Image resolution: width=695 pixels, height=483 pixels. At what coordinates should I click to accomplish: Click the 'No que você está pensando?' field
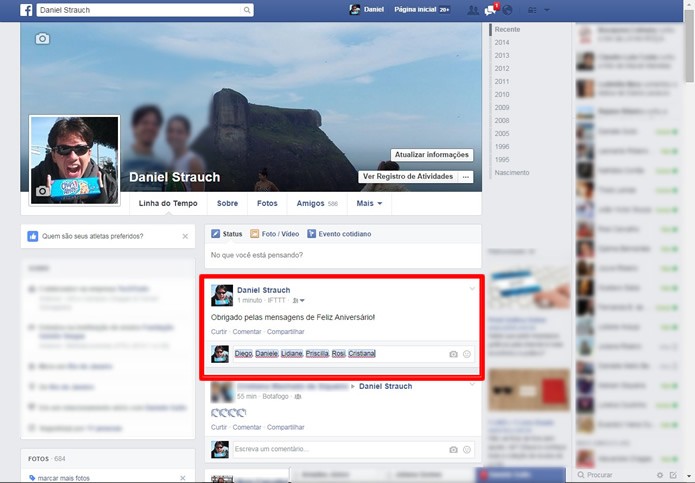pyautogui.click(x=343, y=255)
